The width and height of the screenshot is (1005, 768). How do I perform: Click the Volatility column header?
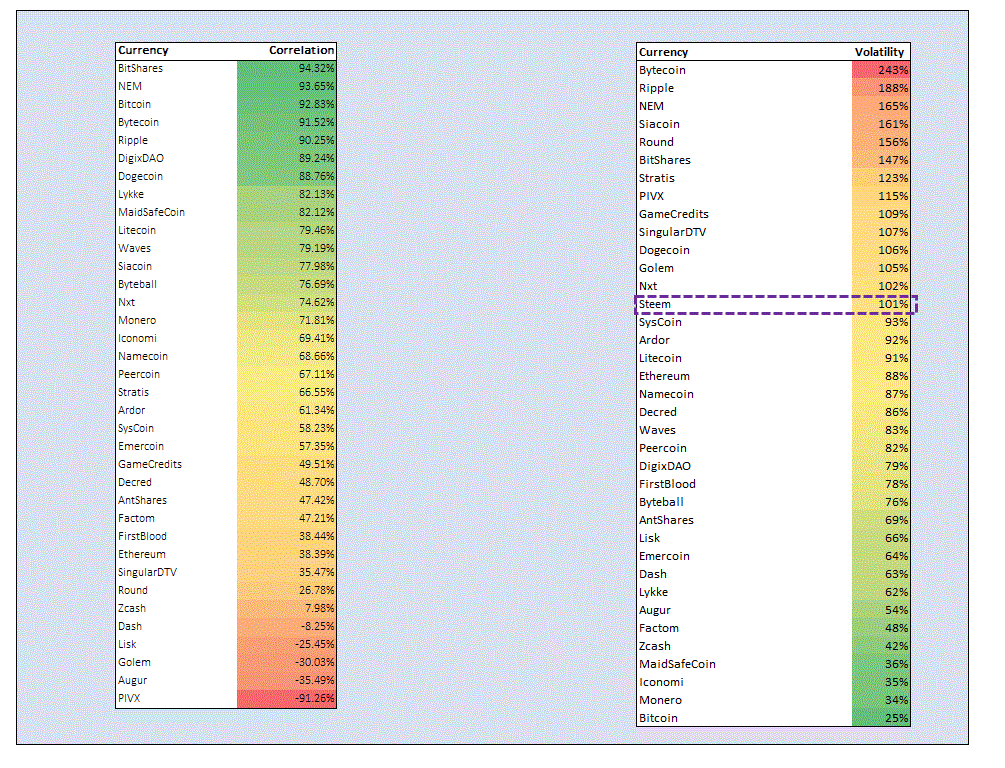[879, 52]
